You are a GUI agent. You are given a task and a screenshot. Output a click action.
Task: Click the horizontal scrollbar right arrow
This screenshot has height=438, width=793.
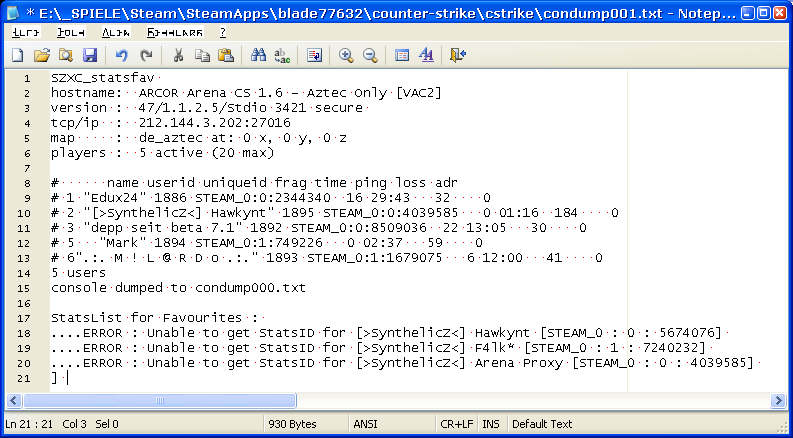(779, 401)
